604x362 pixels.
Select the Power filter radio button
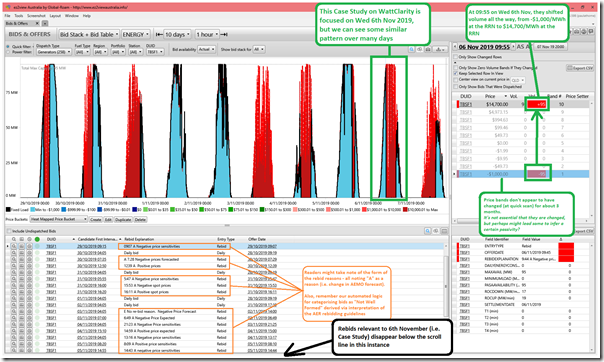(x=8, y=52)
